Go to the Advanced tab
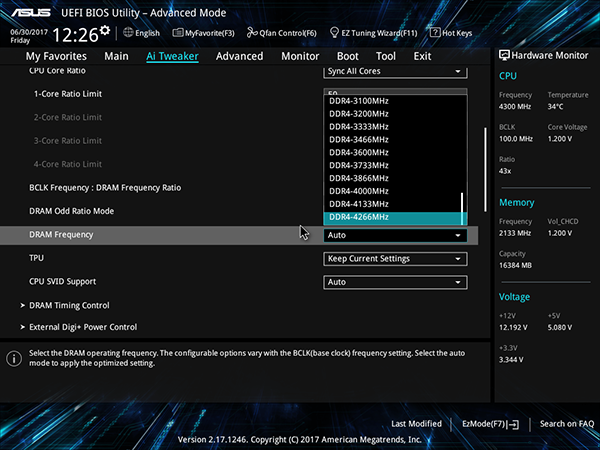The height and width of the screenshot is (450, 600). [x=240, y=56]
